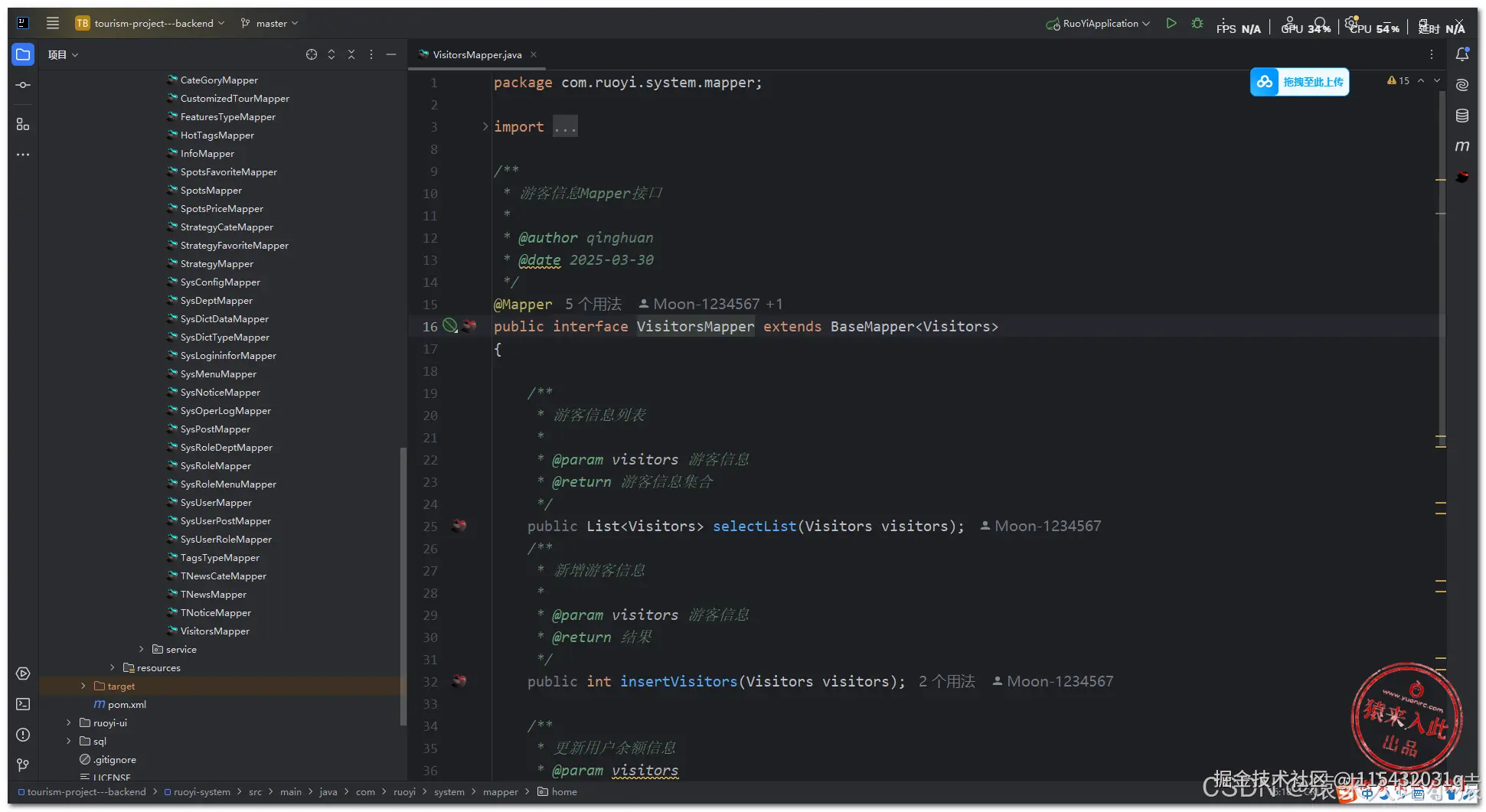The height and width of the screenshot is (812, 1486).
Task: Open the Maven tool window
Action: tap(1462, 145)
